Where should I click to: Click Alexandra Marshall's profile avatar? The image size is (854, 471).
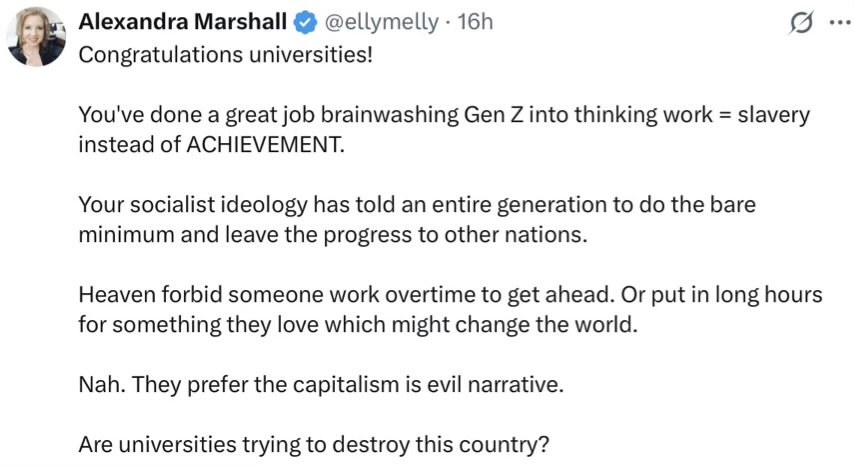click(x=37, y=37)
